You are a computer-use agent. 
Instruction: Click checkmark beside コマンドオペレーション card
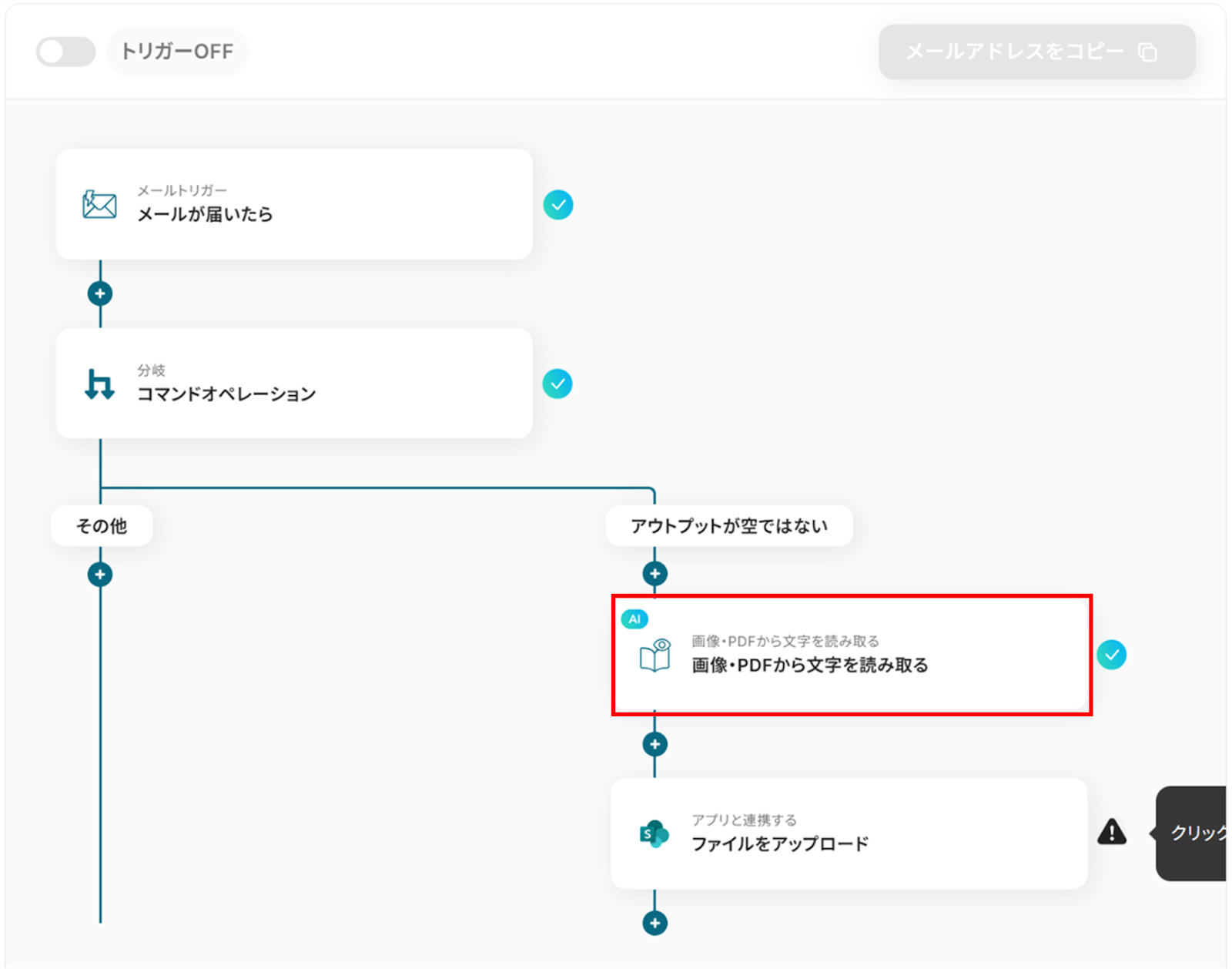557,384
